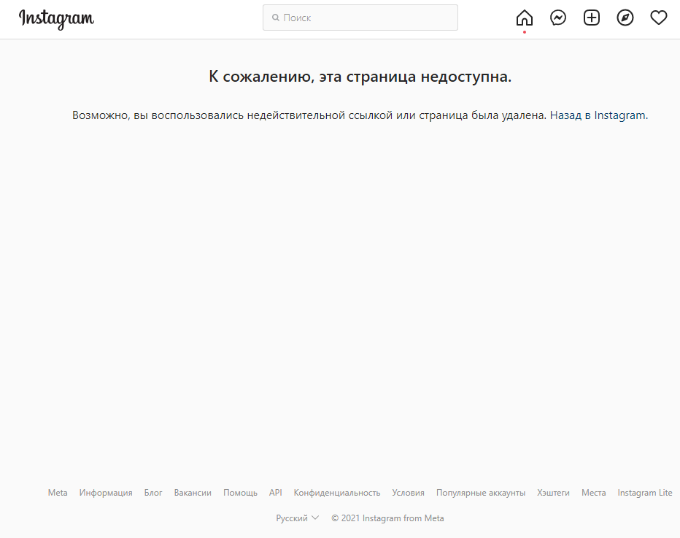Image resolution: width=680 pixels, height=538 pixels.
Task: Focus the Поиск search field
Action: [x=365, y=18]
